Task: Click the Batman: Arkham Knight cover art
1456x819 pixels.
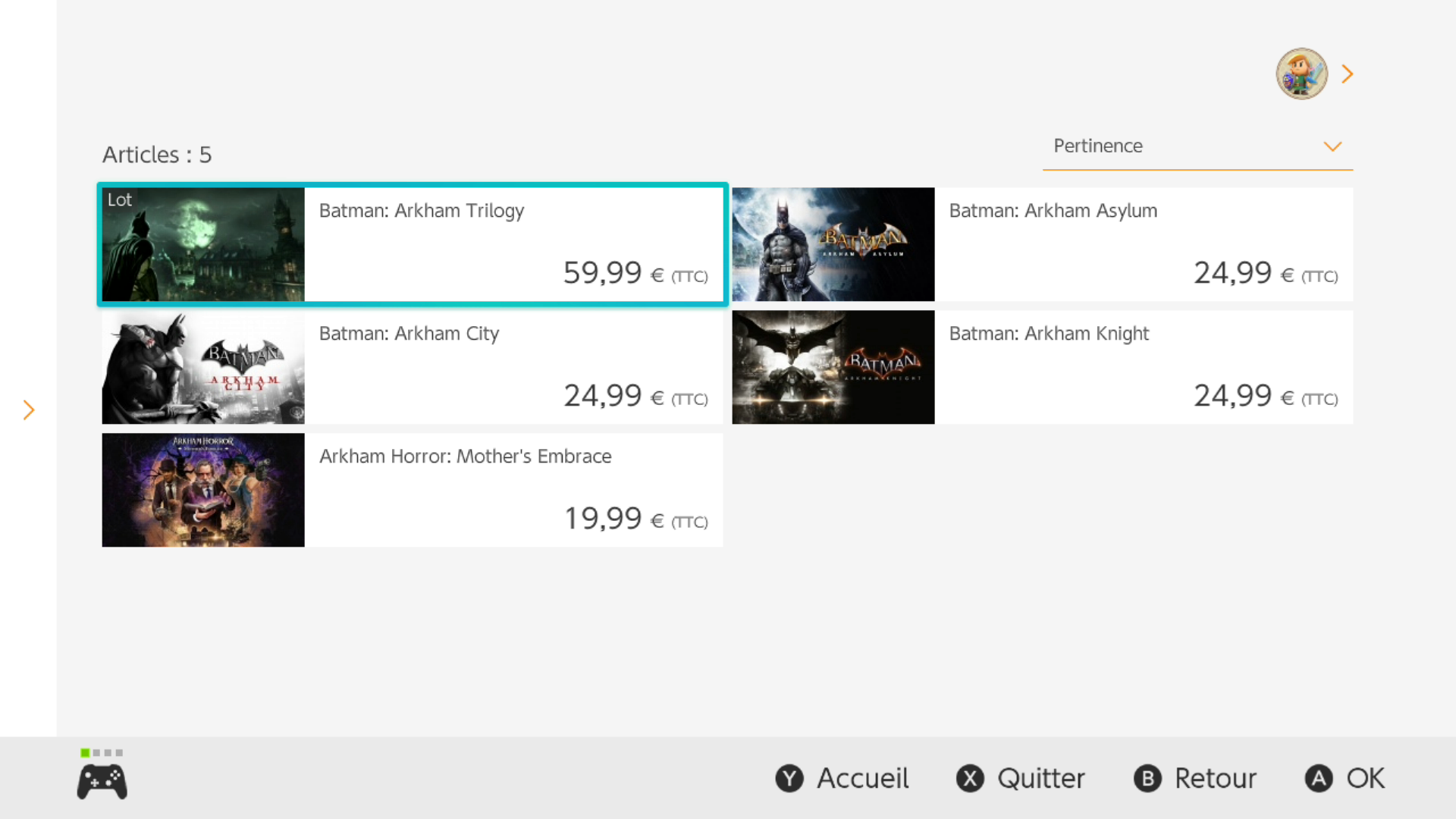Action: pyautogui.click(x=833, y=367)
